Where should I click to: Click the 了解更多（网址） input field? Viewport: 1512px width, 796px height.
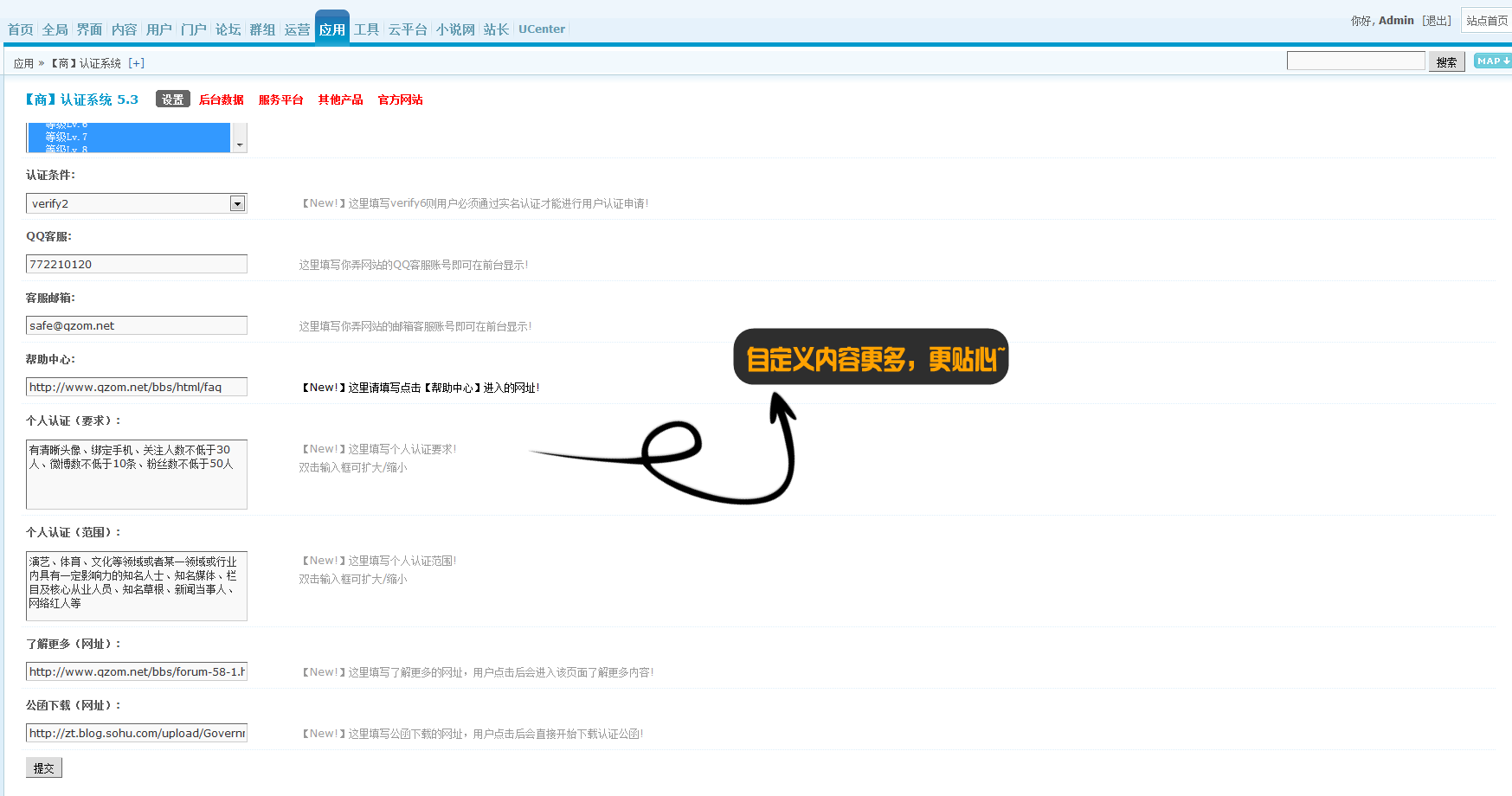pos(137,671)
